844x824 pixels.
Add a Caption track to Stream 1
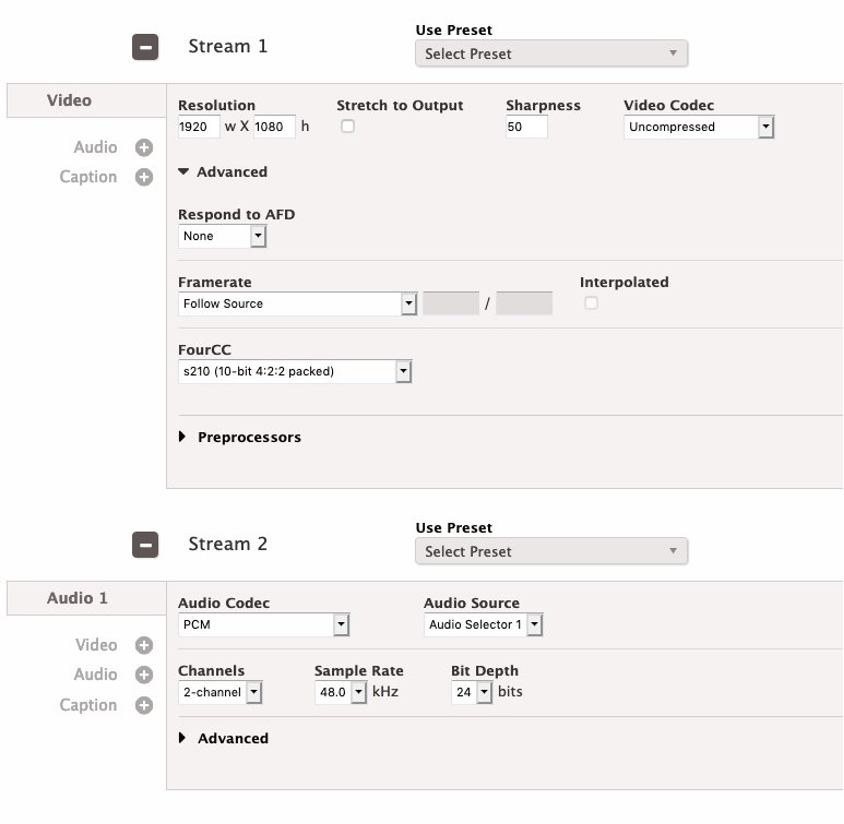(x=143, y=176)
